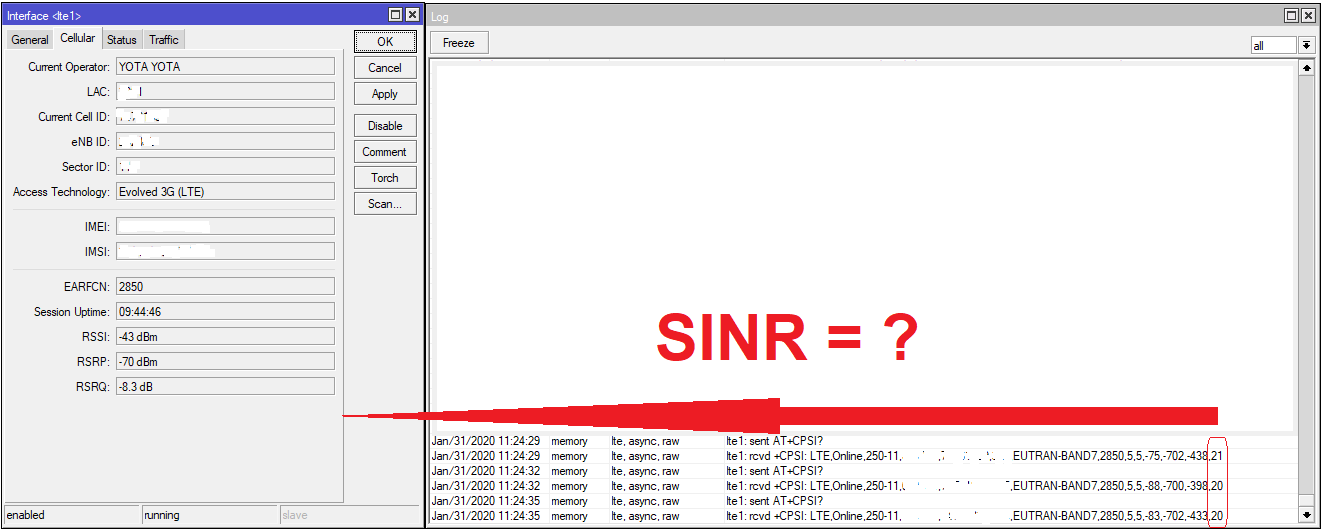Start a cellular Scan
The height and width of the screenshot is (530, 1323).
(385, 204)
